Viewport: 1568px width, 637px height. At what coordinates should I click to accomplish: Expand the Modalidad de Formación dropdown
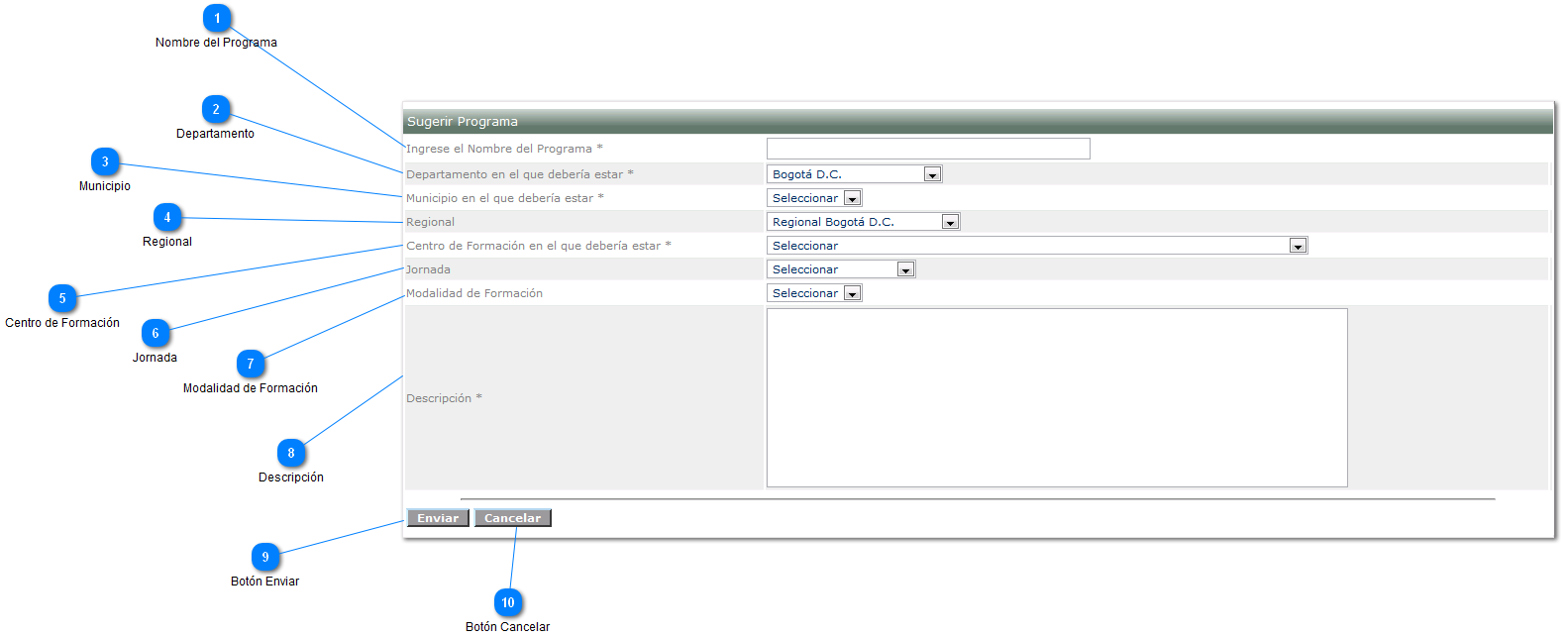click(x=814, y=293)
